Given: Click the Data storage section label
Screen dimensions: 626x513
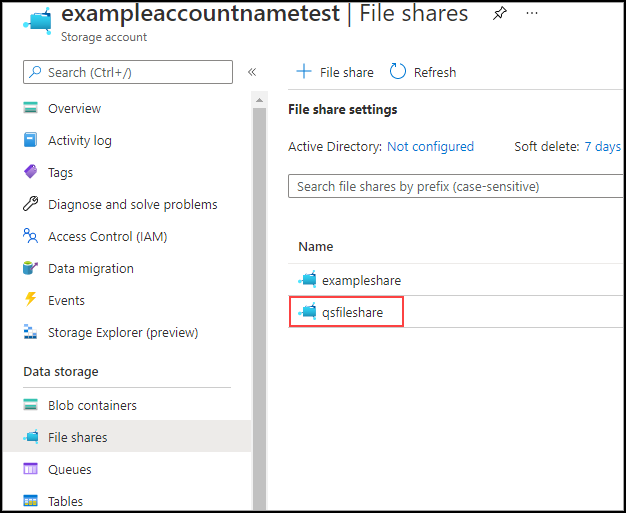Looking at the screenshot, I should pos(61,371).
